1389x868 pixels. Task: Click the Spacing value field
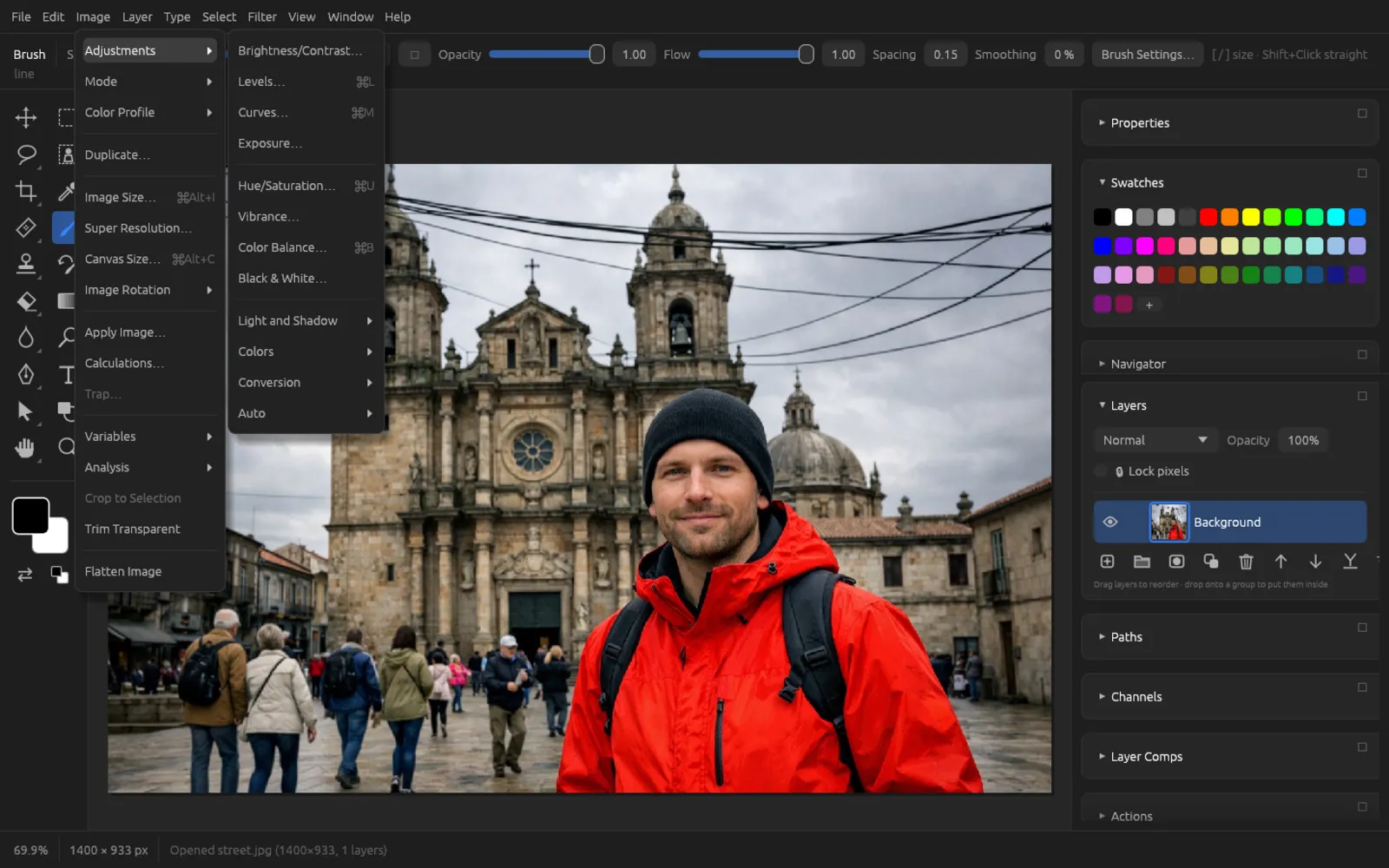pyautogui.click(x=945, y=55)
